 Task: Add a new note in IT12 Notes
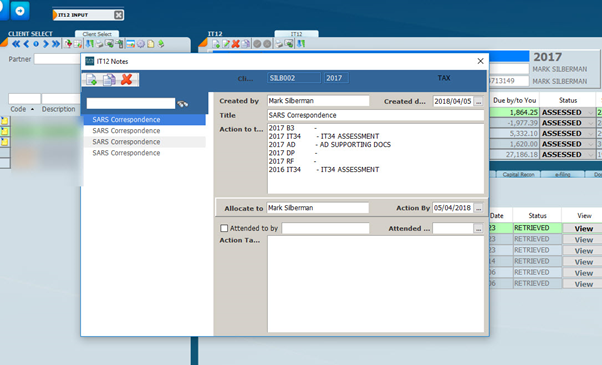tap(92, 79)
